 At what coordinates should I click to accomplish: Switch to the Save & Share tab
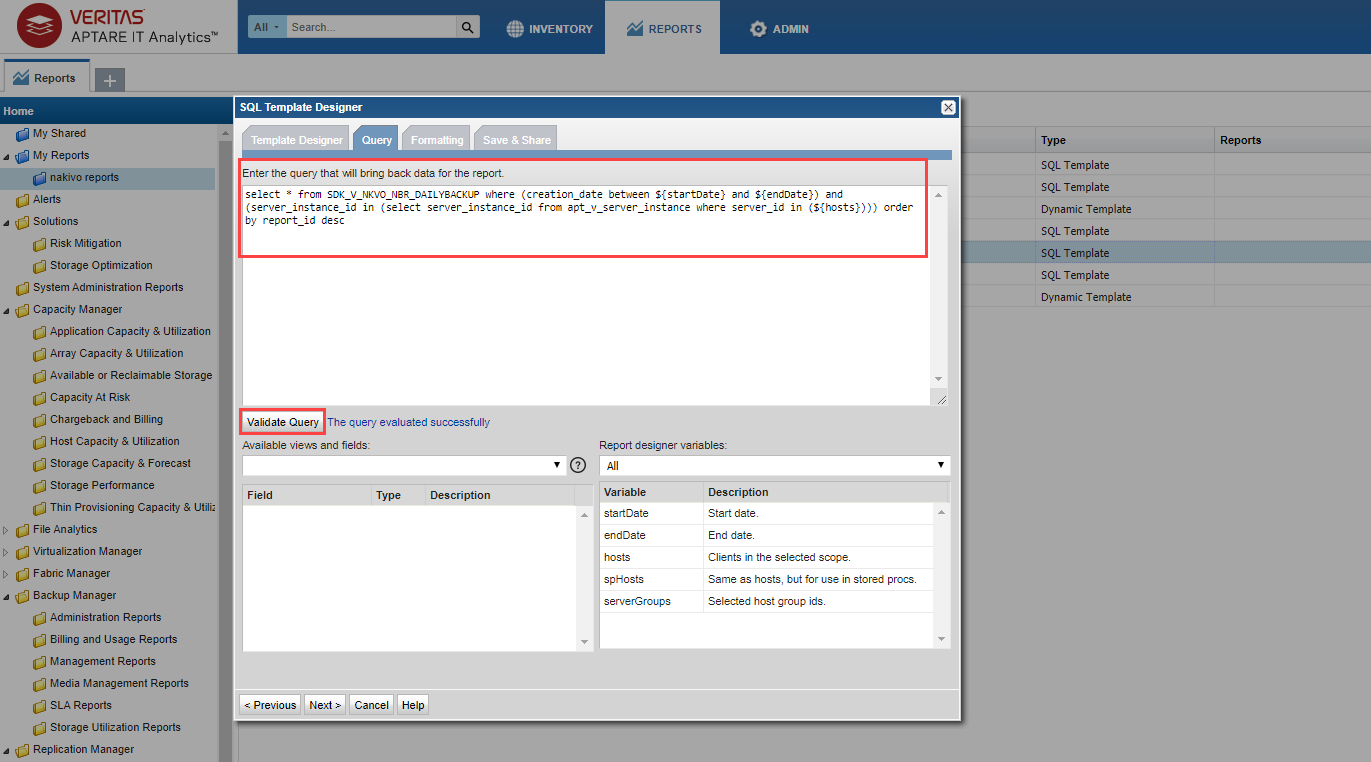pos(516,140)
